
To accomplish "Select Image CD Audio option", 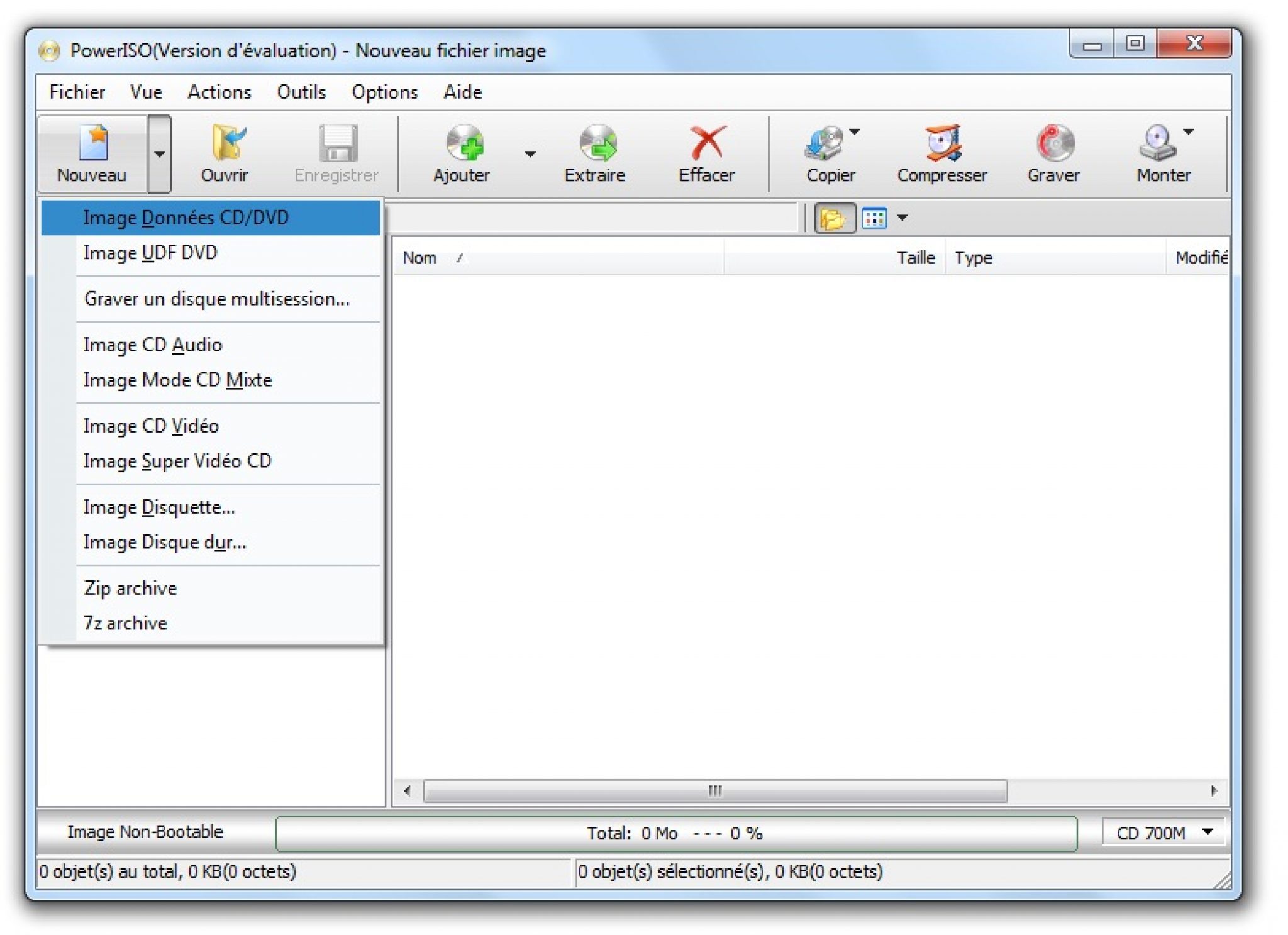I will [x=211, y=345].
